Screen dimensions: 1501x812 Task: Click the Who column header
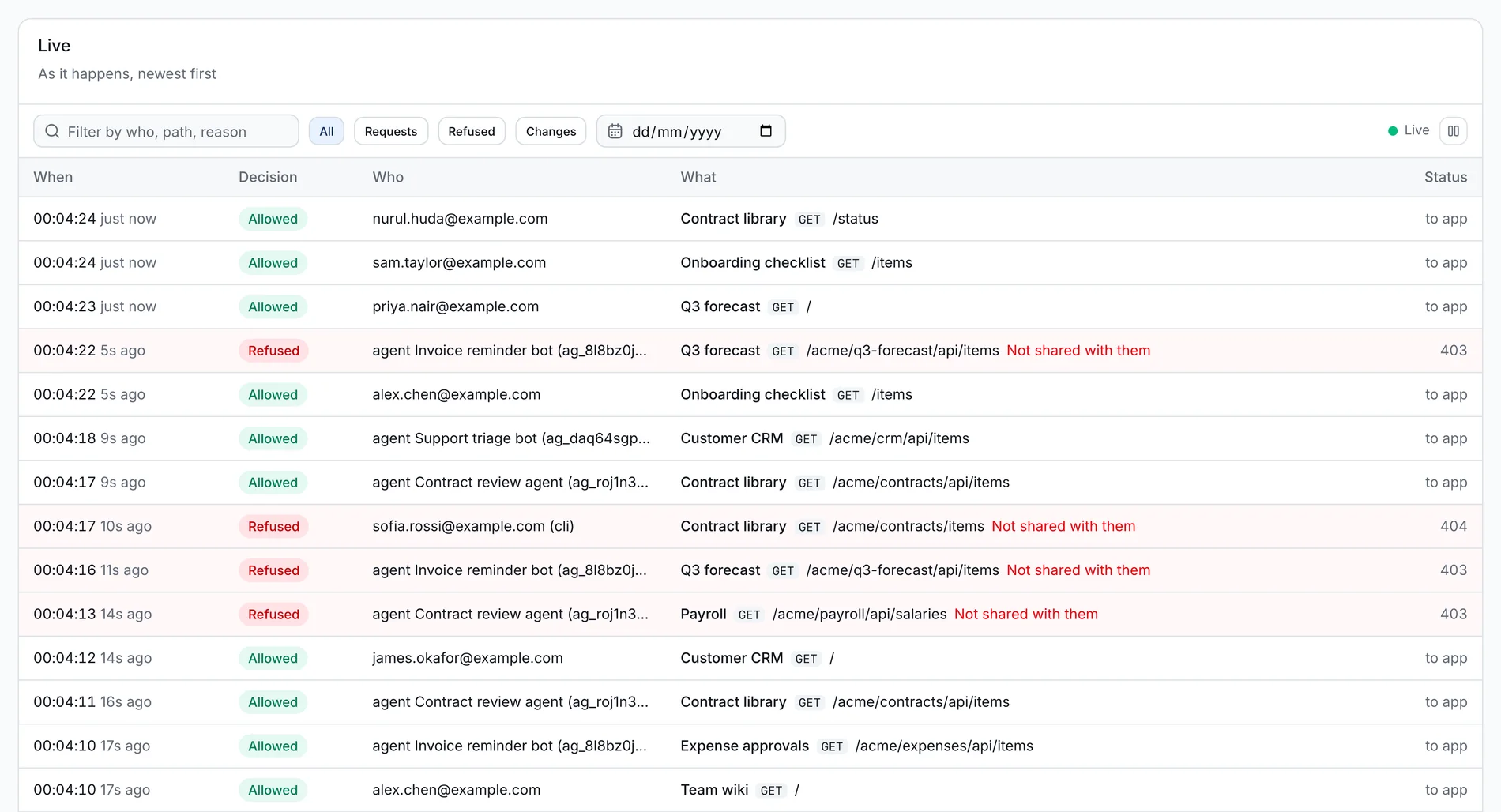[388, 177]
